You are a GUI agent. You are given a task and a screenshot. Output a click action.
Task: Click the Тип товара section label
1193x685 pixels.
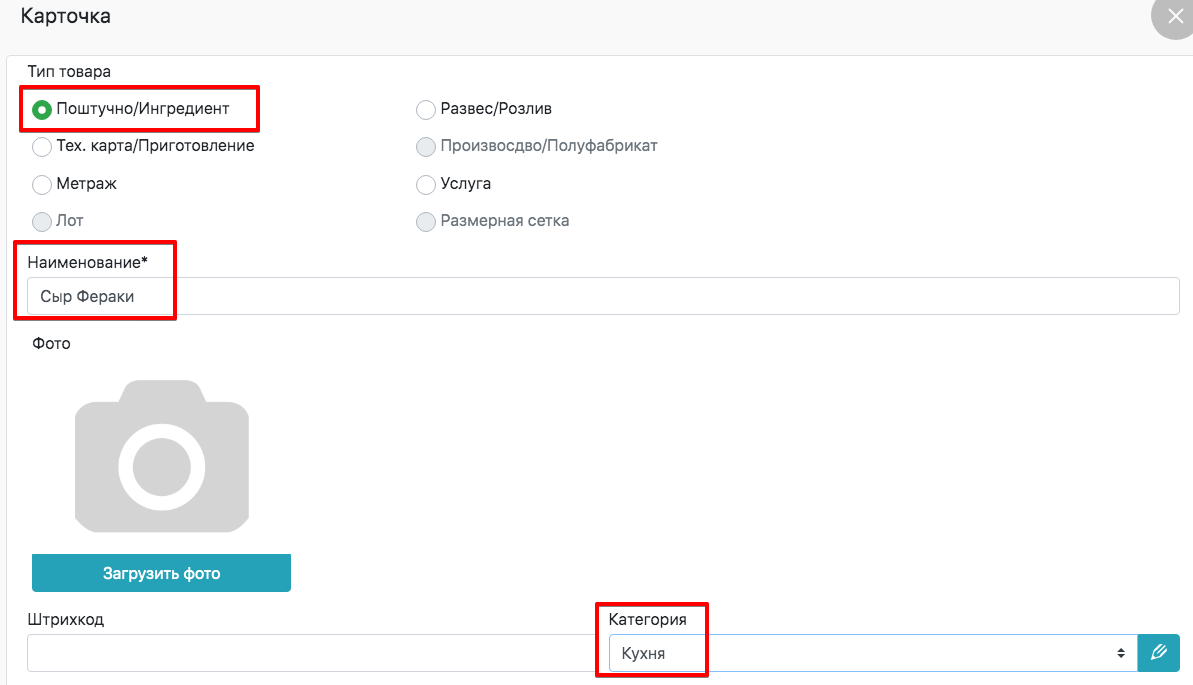click(69, 71)
